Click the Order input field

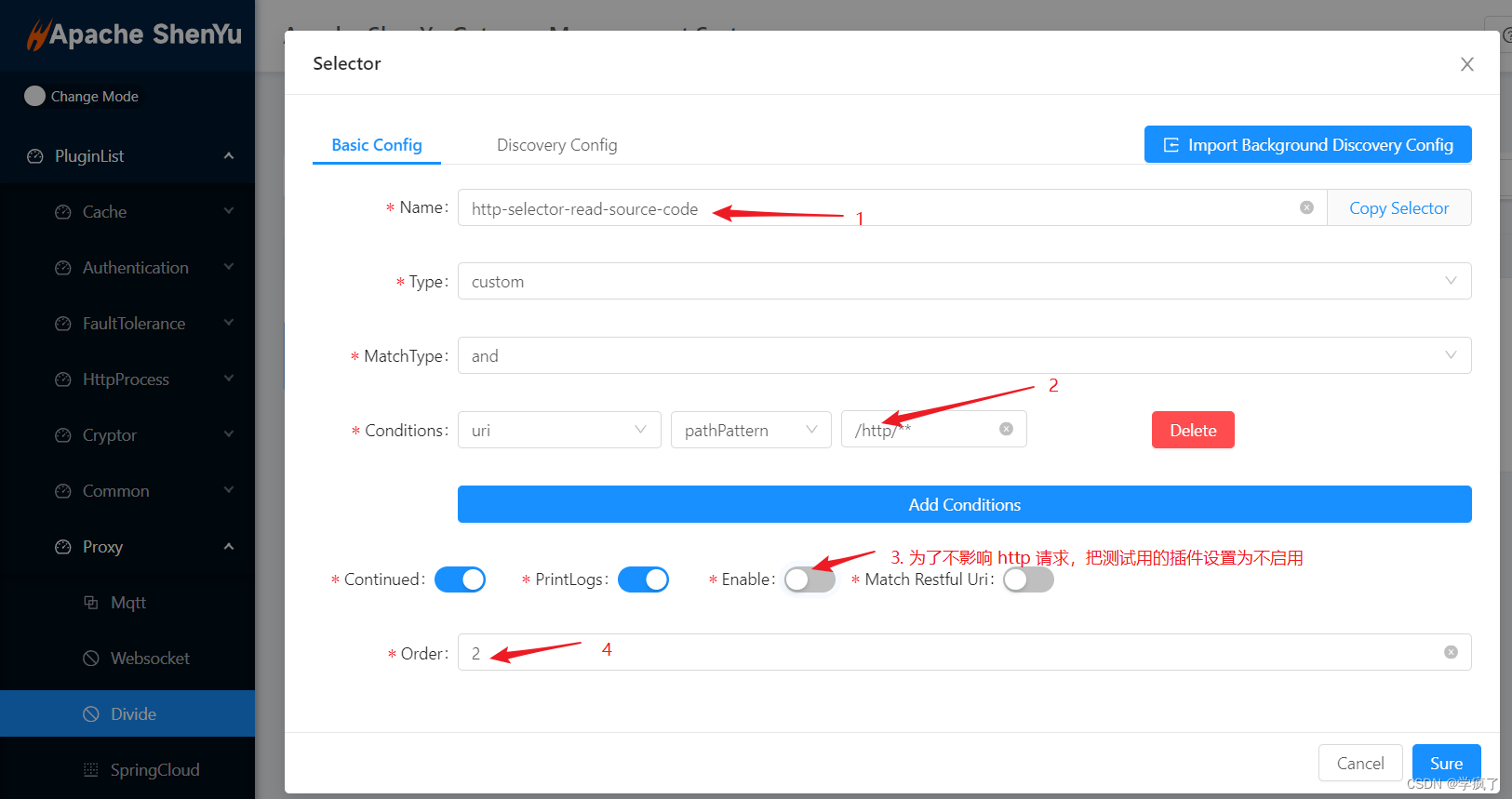(965, 652)
